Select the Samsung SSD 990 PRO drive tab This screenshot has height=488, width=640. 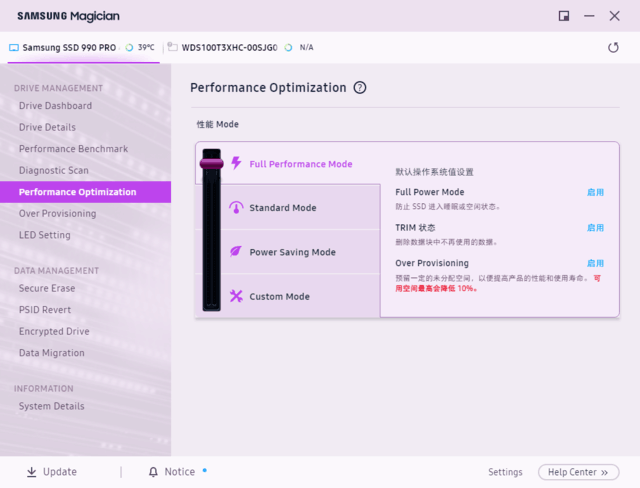[x=70, y=47]
